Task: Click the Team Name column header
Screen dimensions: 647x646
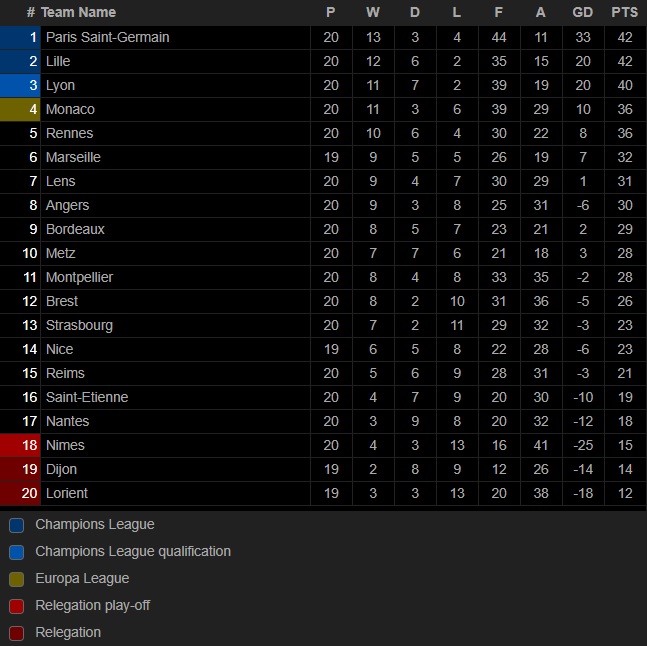Action: (78, 12)
